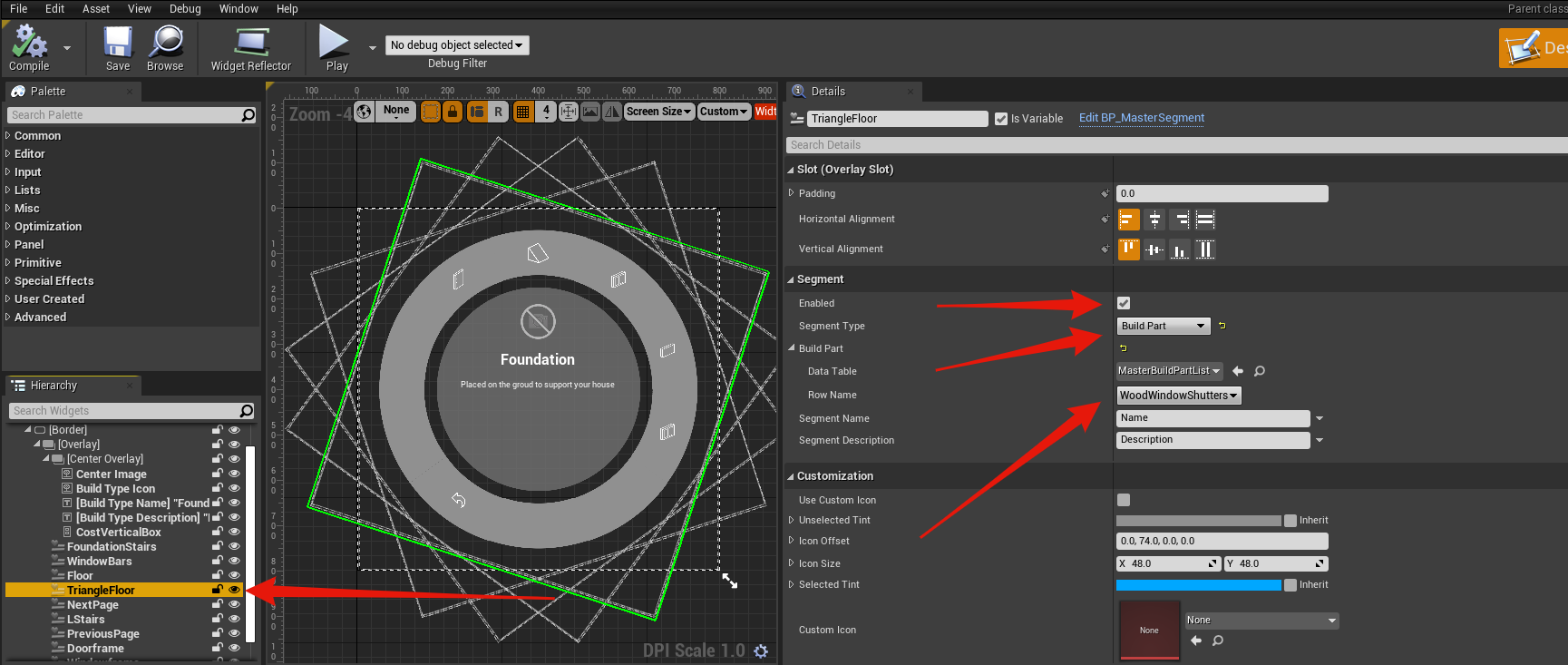This screenshot has height=665, width=1568.
Task: Uncheck the Segment Enabled checkbox
Action: [x=1124, y=303]
